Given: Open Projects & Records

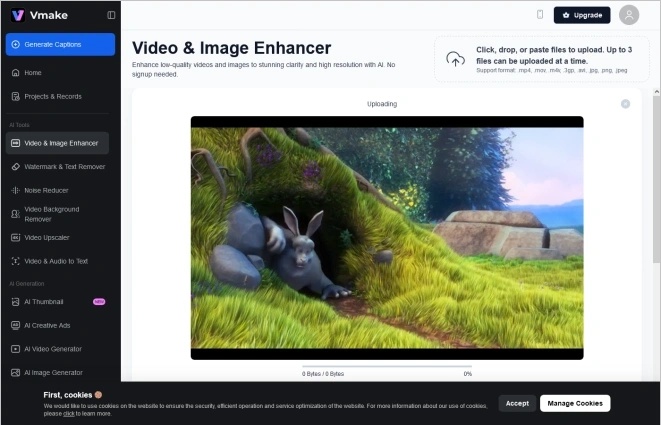Looking at the screenshot, I should click(57, 97).
